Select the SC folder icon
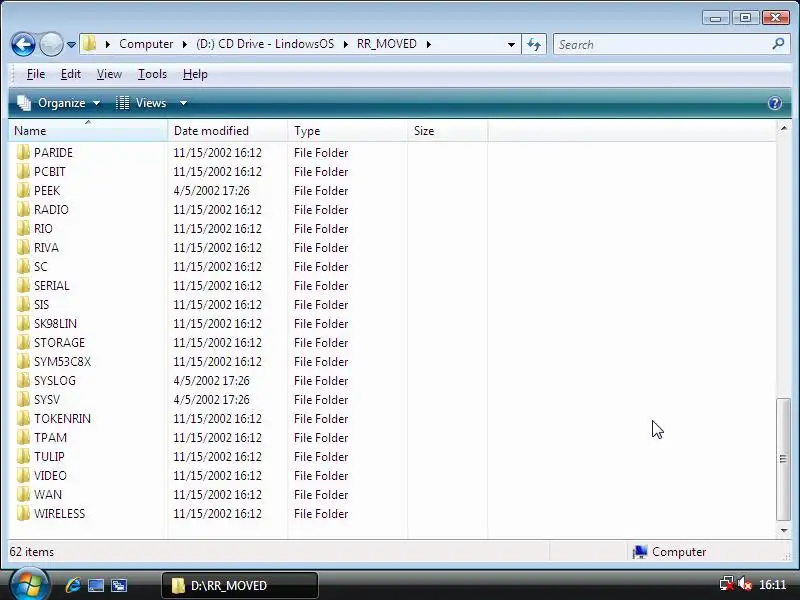Screen dimensions: 800x600 click(23, 266)
